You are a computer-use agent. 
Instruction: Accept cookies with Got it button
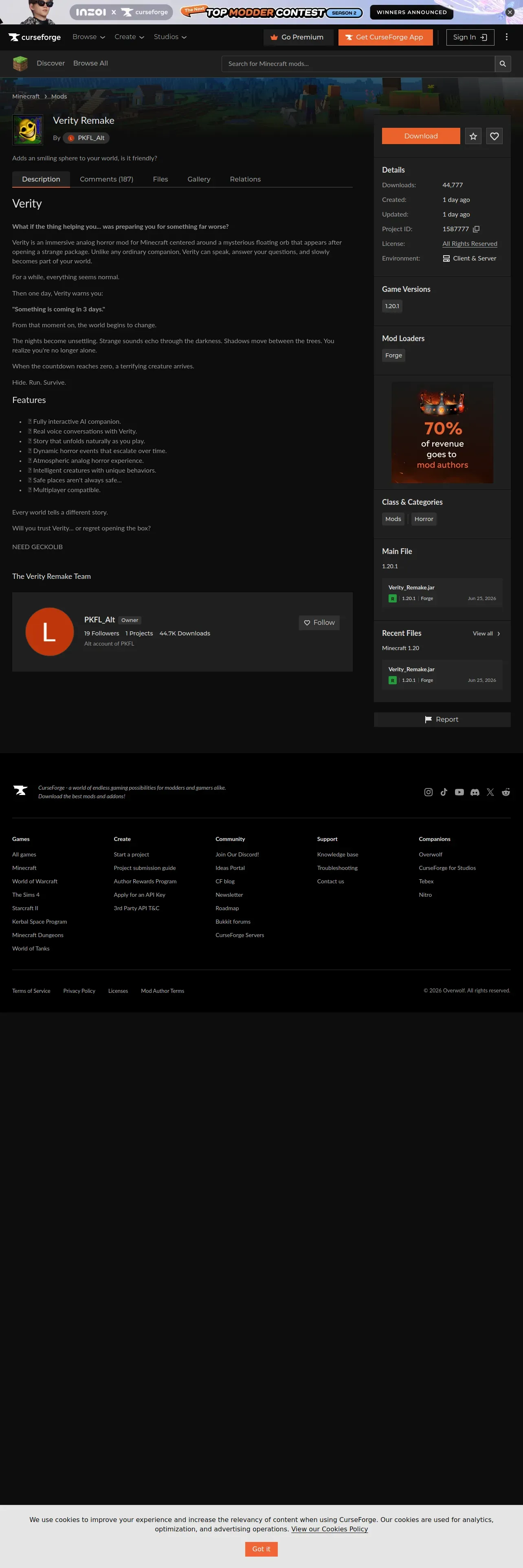(x=261, y=1549)
